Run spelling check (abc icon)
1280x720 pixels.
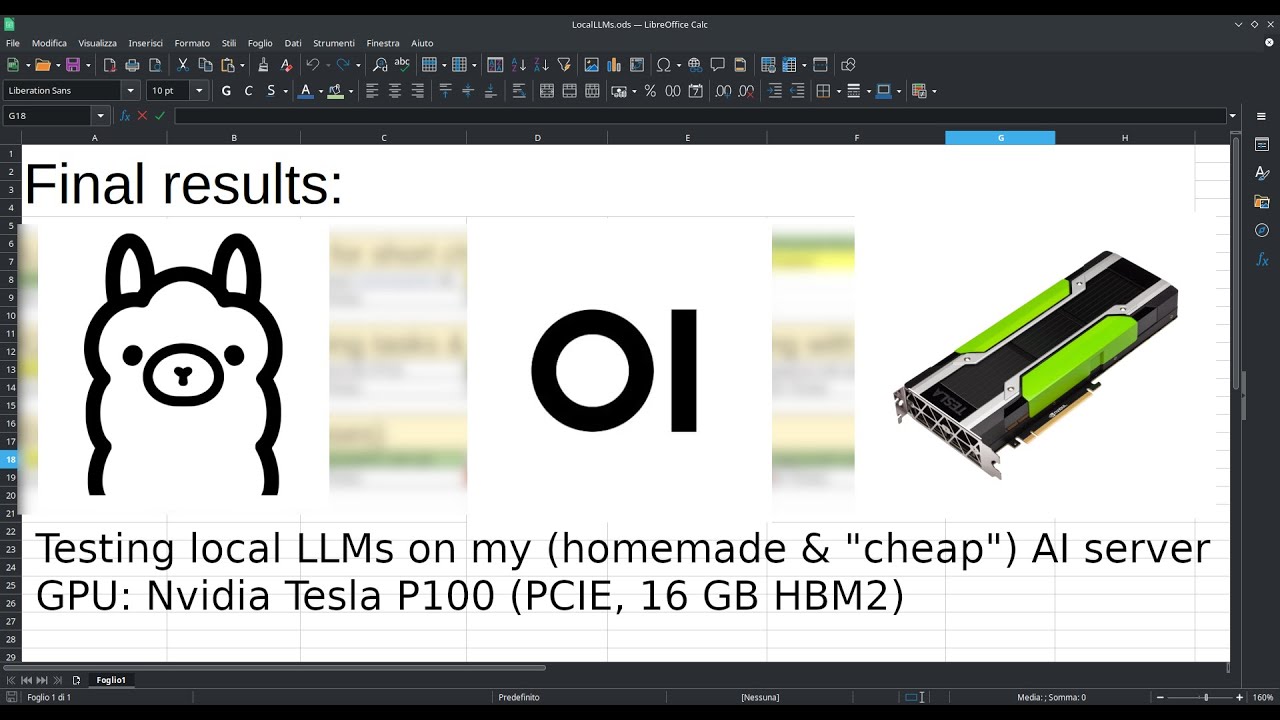402,65
